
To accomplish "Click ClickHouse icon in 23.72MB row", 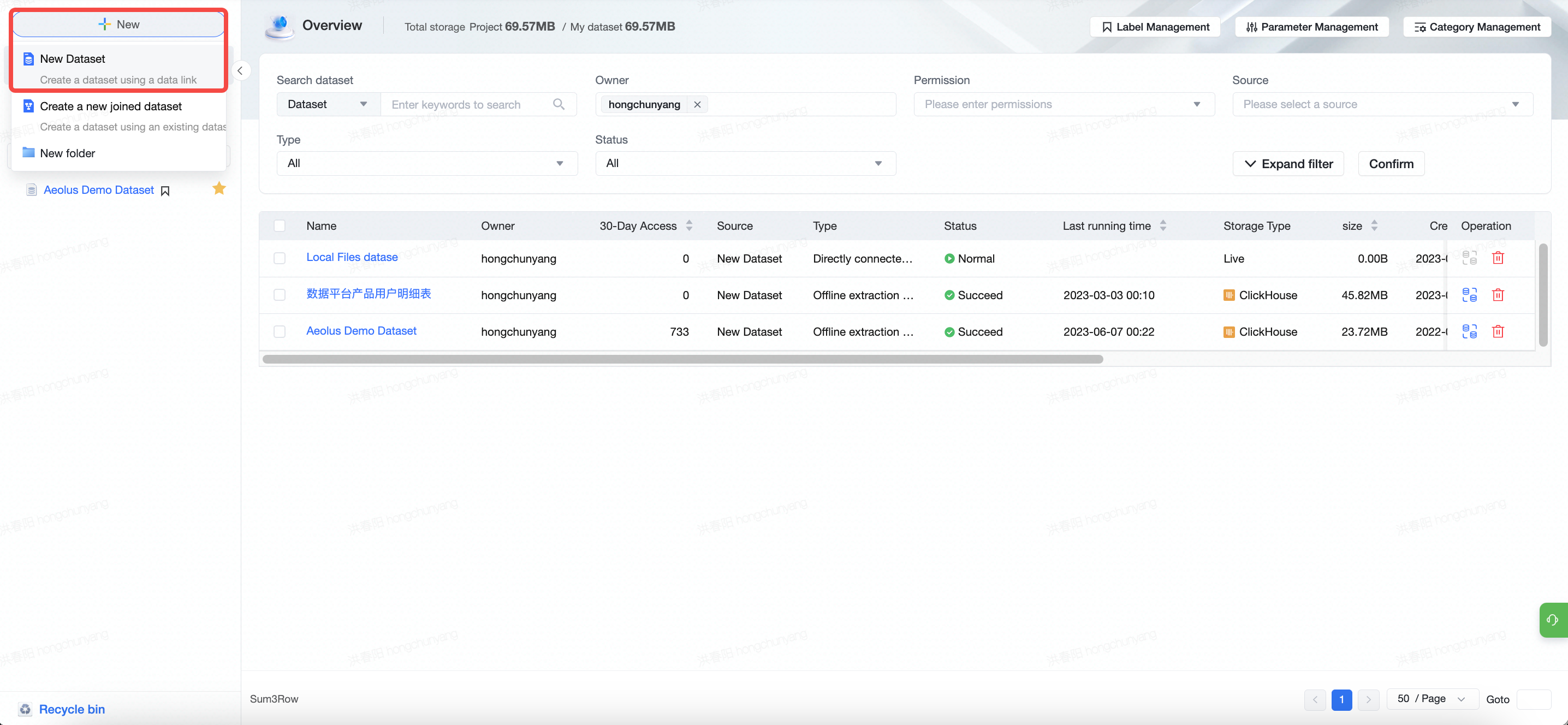I will (x=1228, y=332).
